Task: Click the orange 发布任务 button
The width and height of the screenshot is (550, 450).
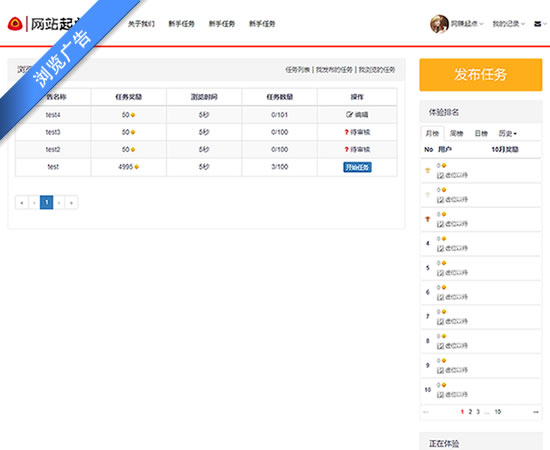Action: click(481, 75)
